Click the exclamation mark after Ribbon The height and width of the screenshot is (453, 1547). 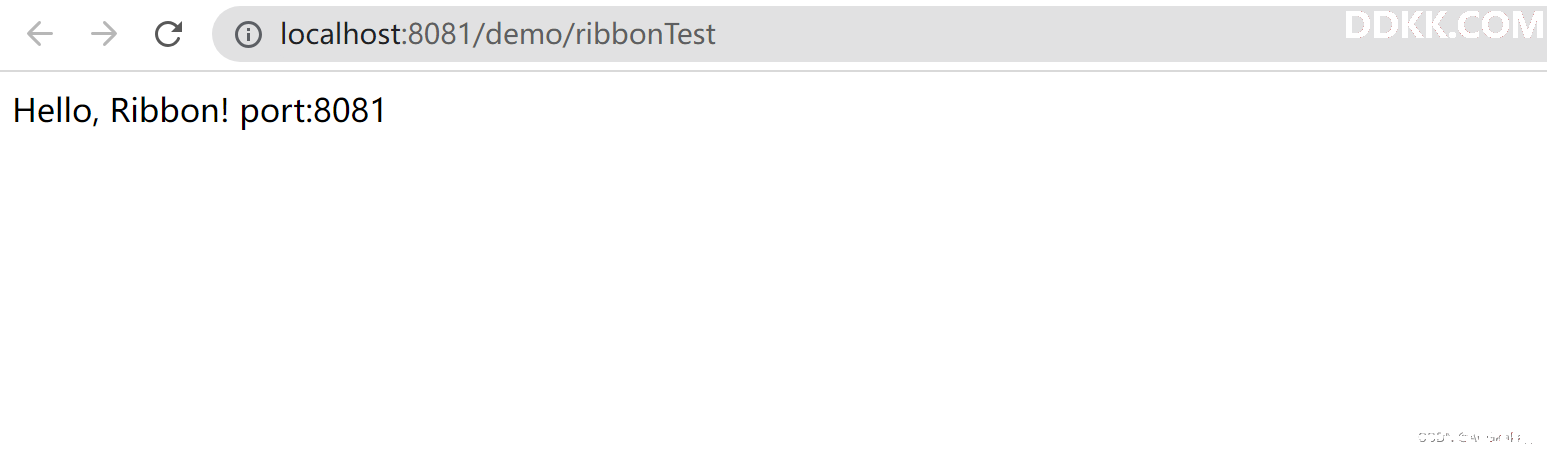pos(224,110)
